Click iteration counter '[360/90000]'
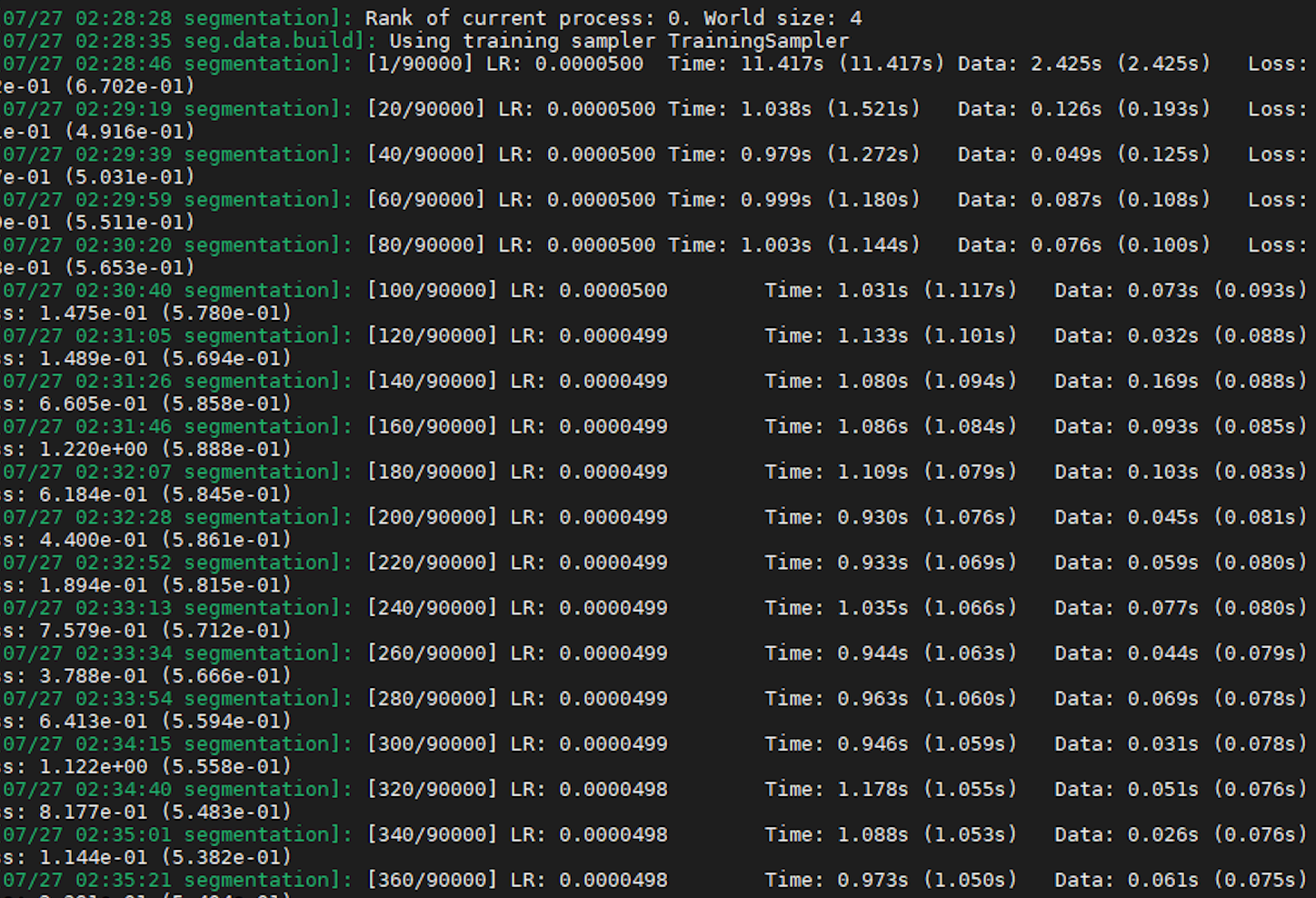This screenshot has height=898, width=1316. [432, 882]
